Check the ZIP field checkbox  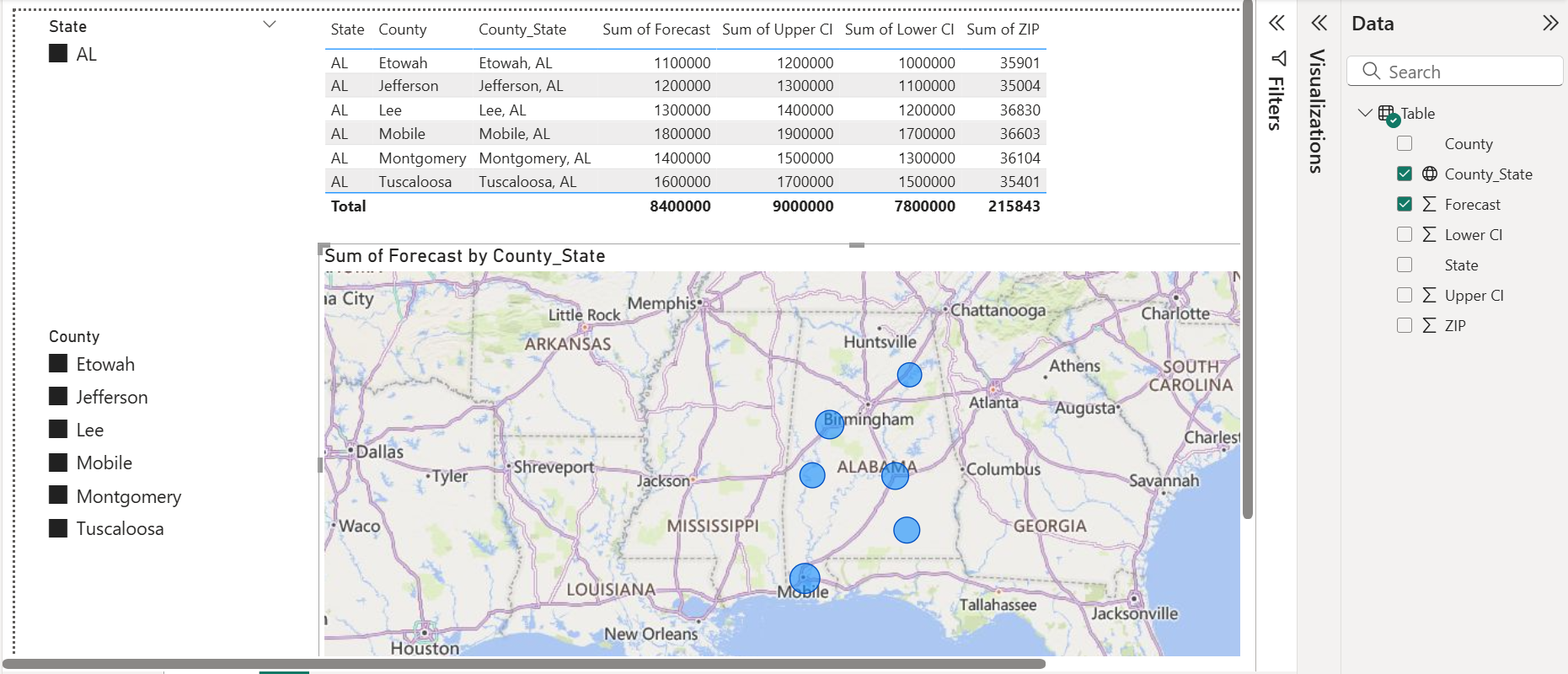coord(1405,325)
